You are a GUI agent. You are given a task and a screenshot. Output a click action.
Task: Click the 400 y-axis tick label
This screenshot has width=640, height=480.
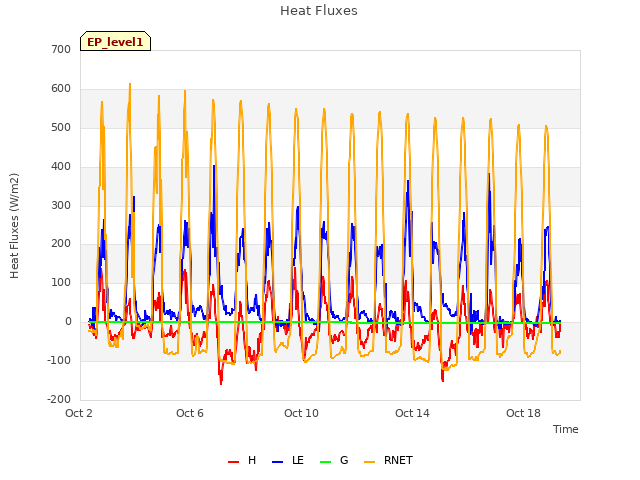point(61,167)
